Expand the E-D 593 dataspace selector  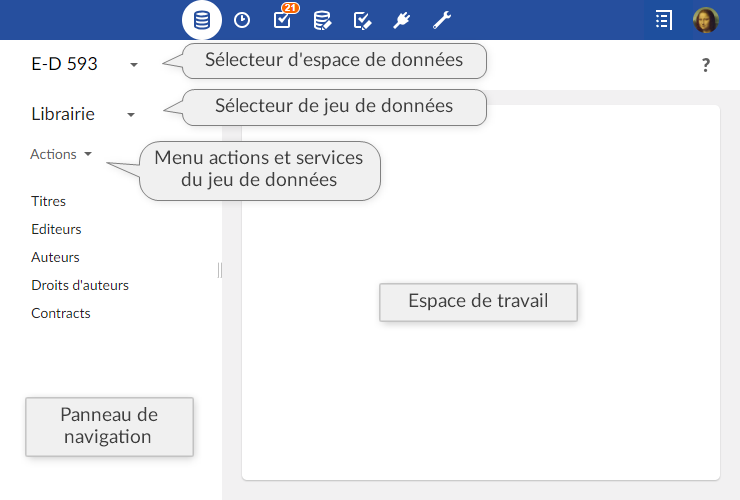click(134, 65)
